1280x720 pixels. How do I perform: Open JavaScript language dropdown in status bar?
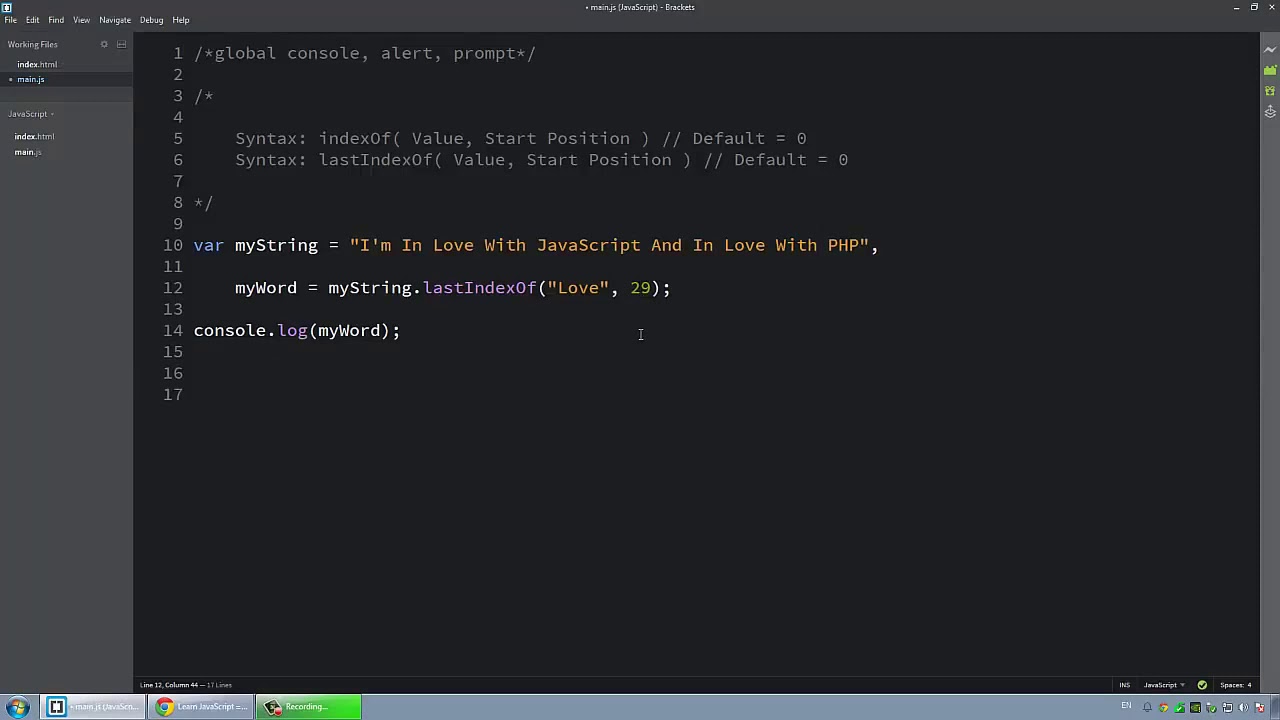pyautogui.click(x=1164, y=685)
